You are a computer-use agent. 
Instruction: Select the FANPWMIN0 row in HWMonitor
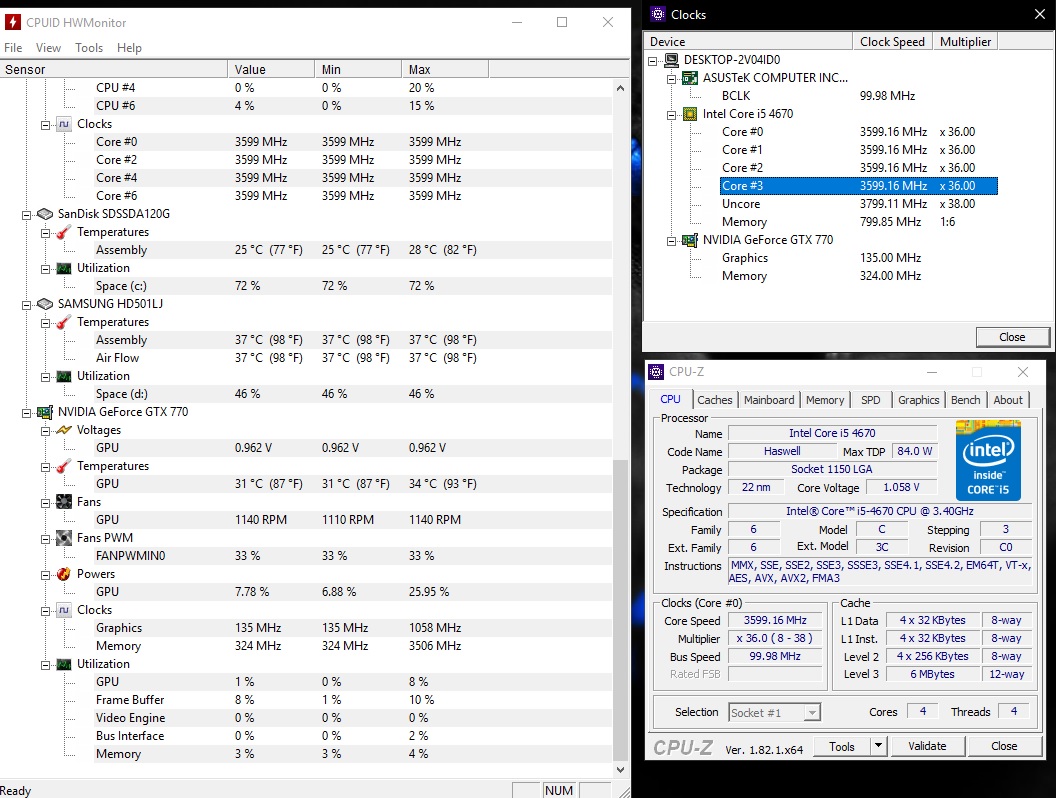[353, 556]
